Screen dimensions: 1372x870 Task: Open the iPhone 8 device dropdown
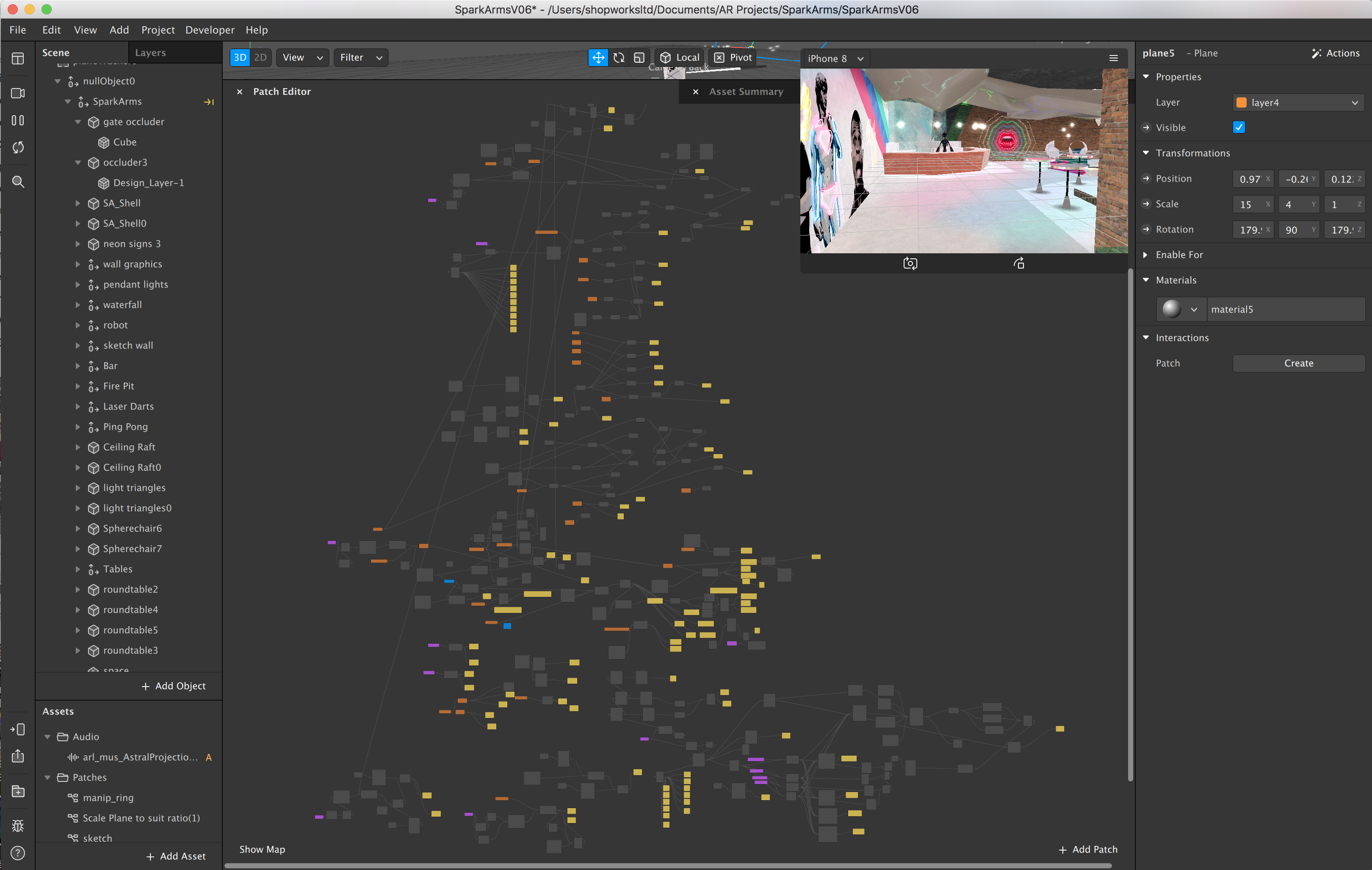(x=836, y=59)
